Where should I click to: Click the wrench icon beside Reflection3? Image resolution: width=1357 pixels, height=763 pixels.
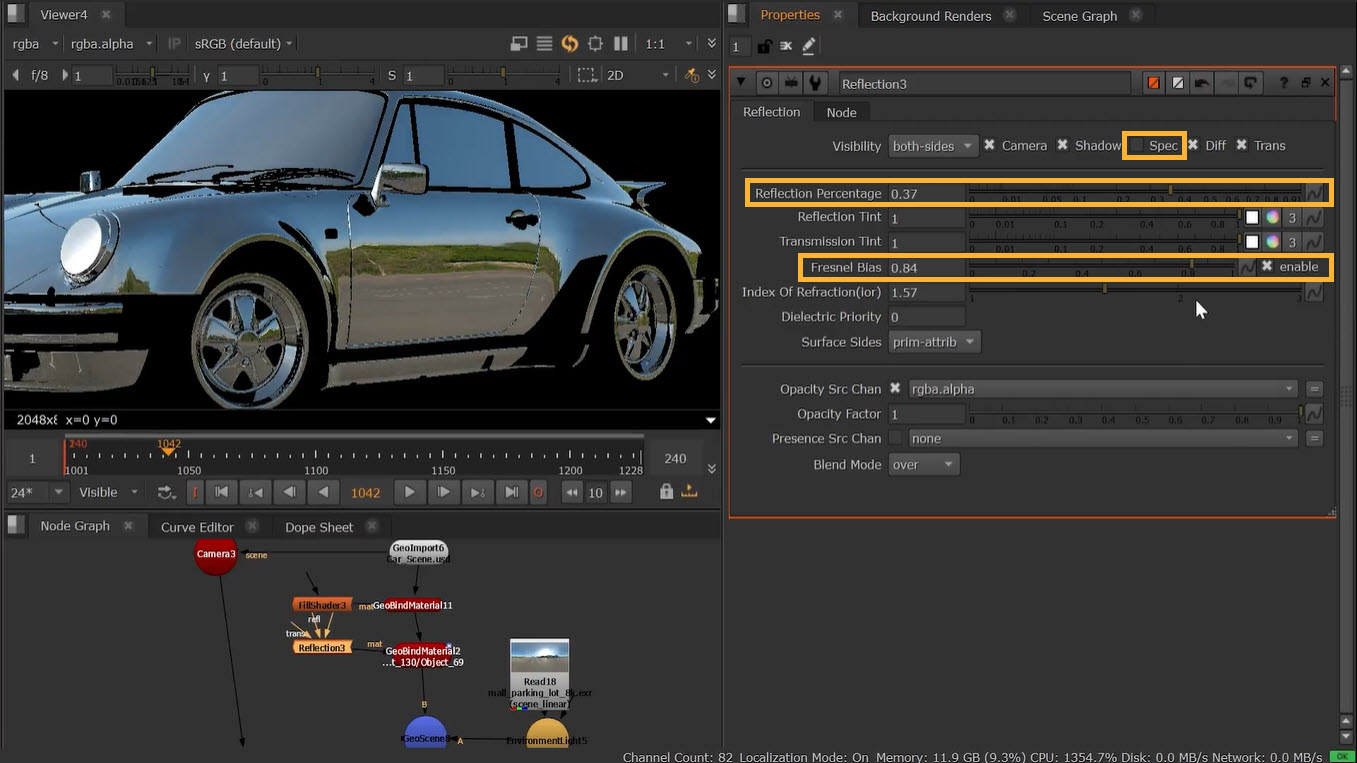click(815, 84)
